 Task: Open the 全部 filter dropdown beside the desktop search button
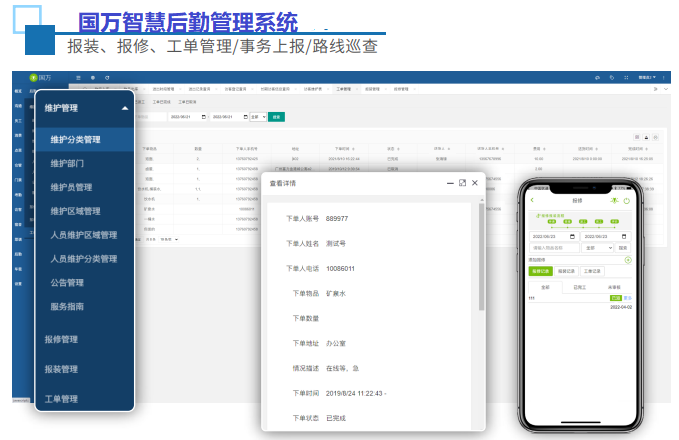[x=256, y=117]
